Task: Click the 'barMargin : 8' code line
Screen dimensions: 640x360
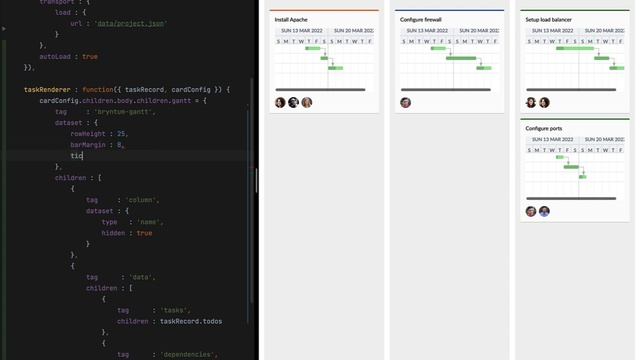Action: 97,144
